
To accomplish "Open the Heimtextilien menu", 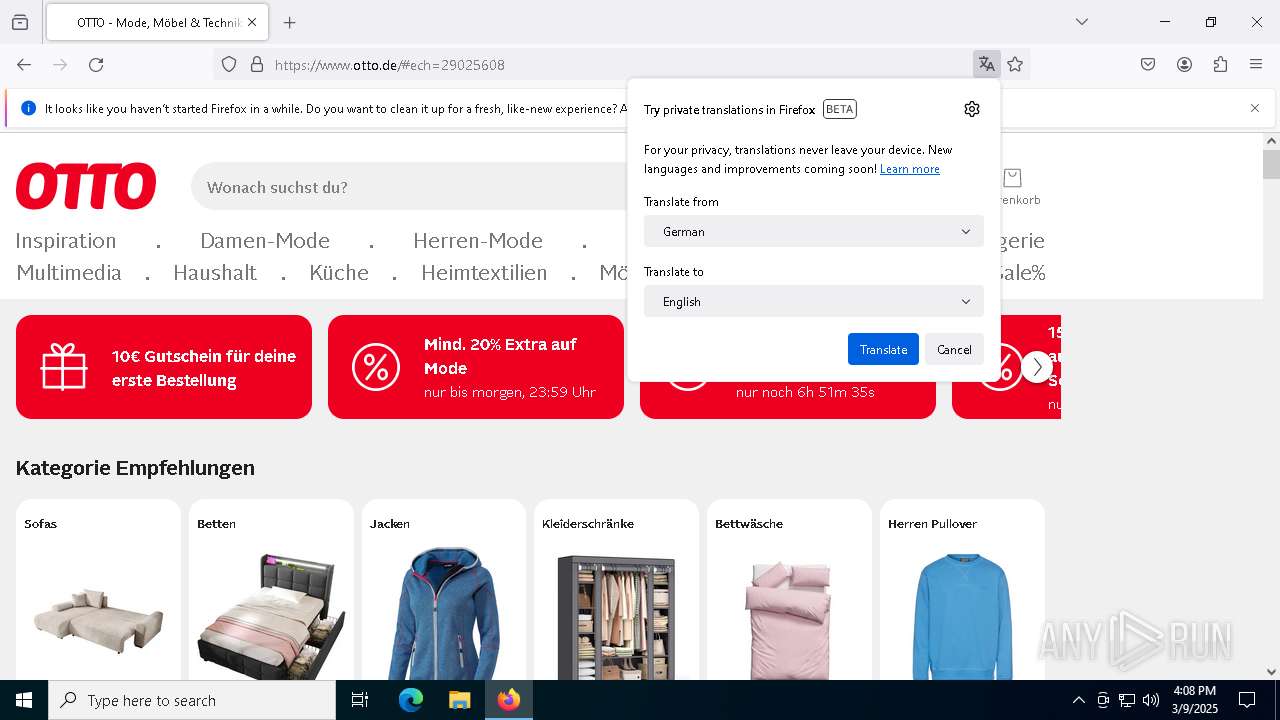I will coord(484,273).
